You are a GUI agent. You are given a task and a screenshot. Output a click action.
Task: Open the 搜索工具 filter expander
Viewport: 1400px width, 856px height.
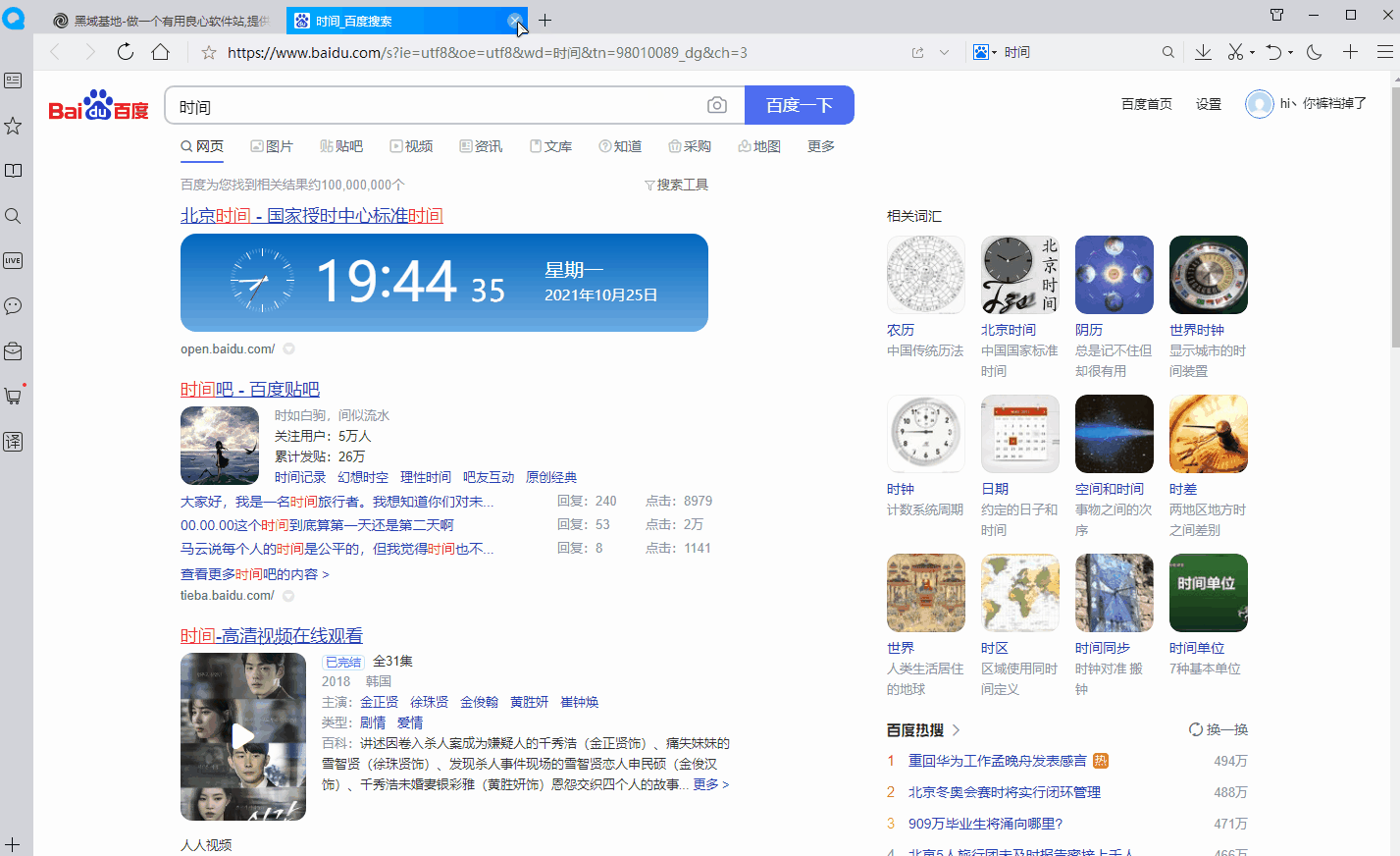(676, 185)
